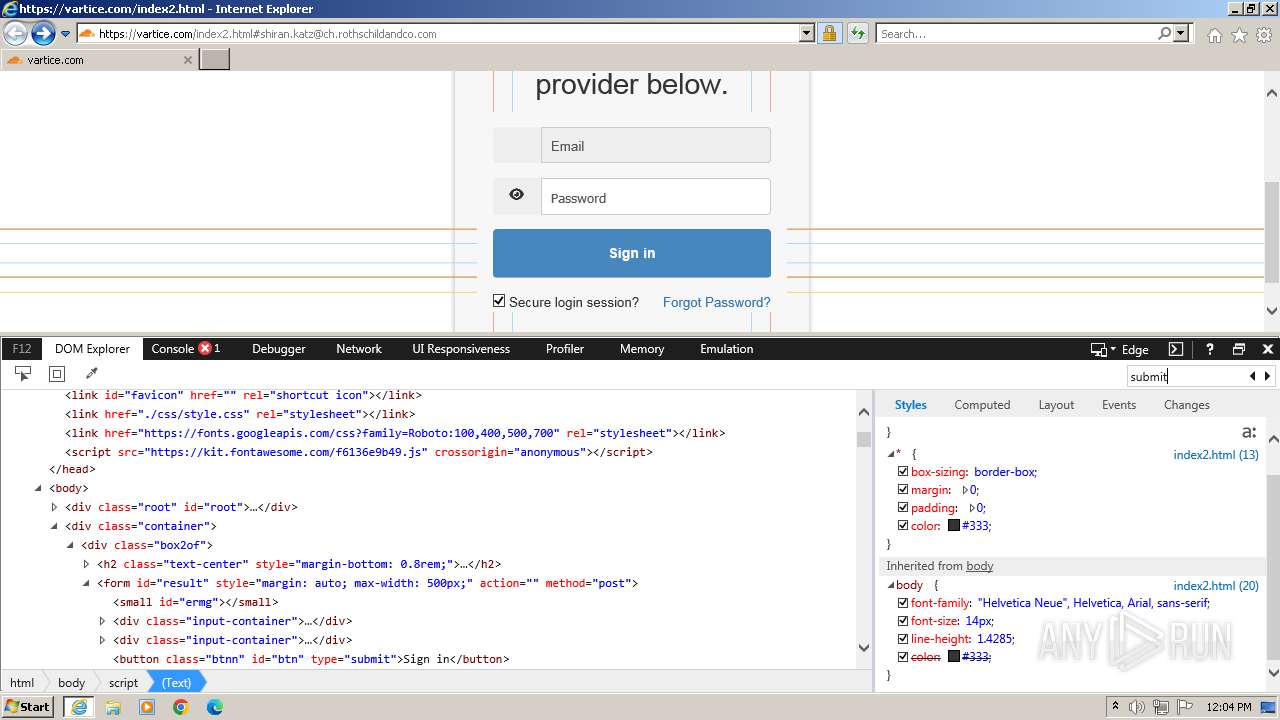The image size is (1280, 720).
Task: Open File Explorer folder in taskbar
Action: pyautogui.click(x=113, y=707)
